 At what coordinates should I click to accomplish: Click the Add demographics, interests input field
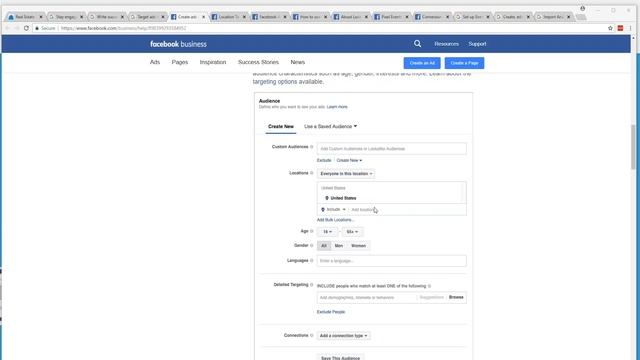click(367, 298)
